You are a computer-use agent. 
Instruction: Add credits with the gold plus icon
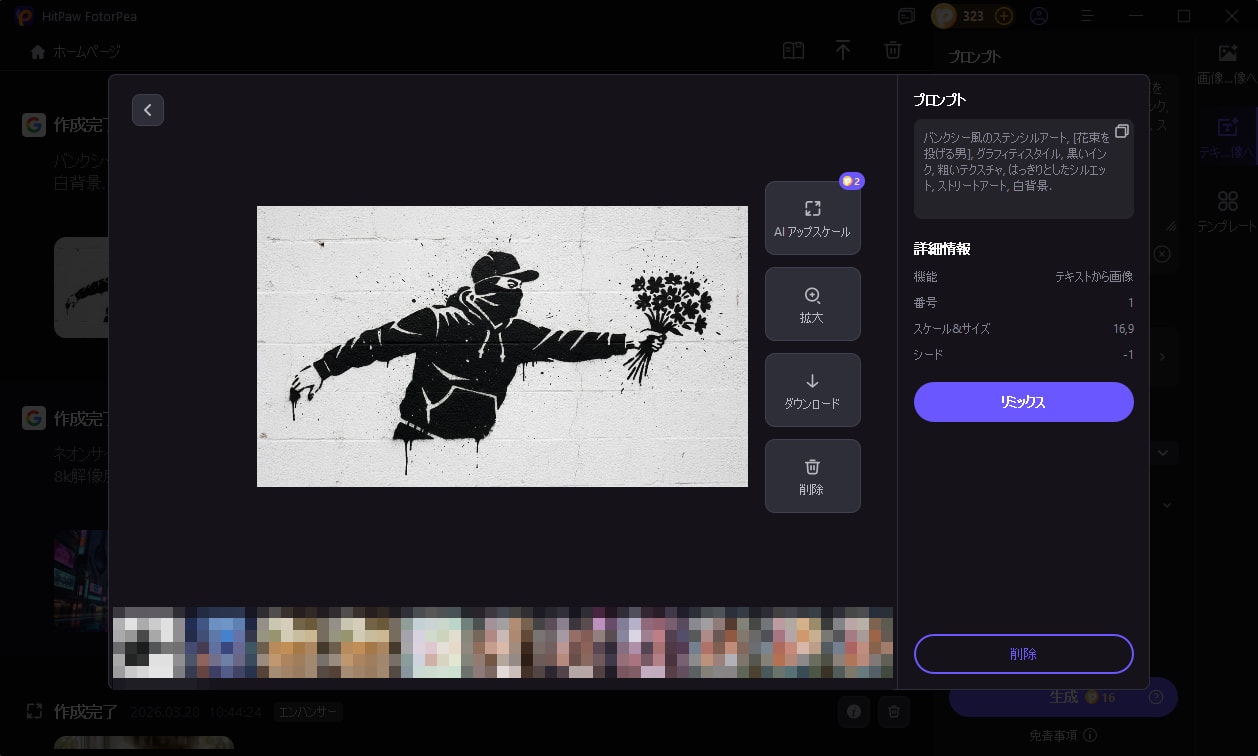click(1001, 16)
